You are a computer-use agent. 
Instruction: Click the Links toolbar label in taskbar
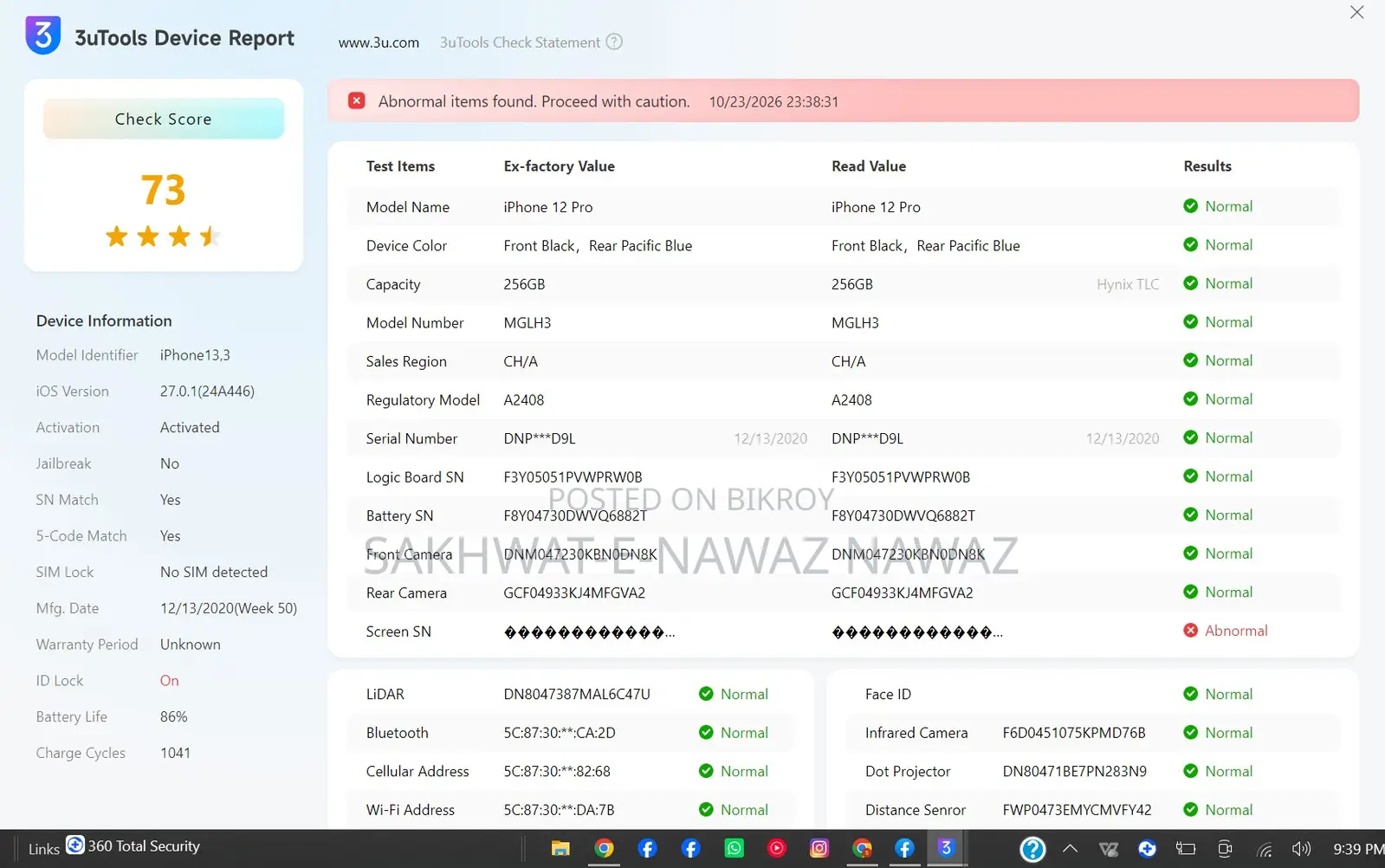(x=44, y=849)
